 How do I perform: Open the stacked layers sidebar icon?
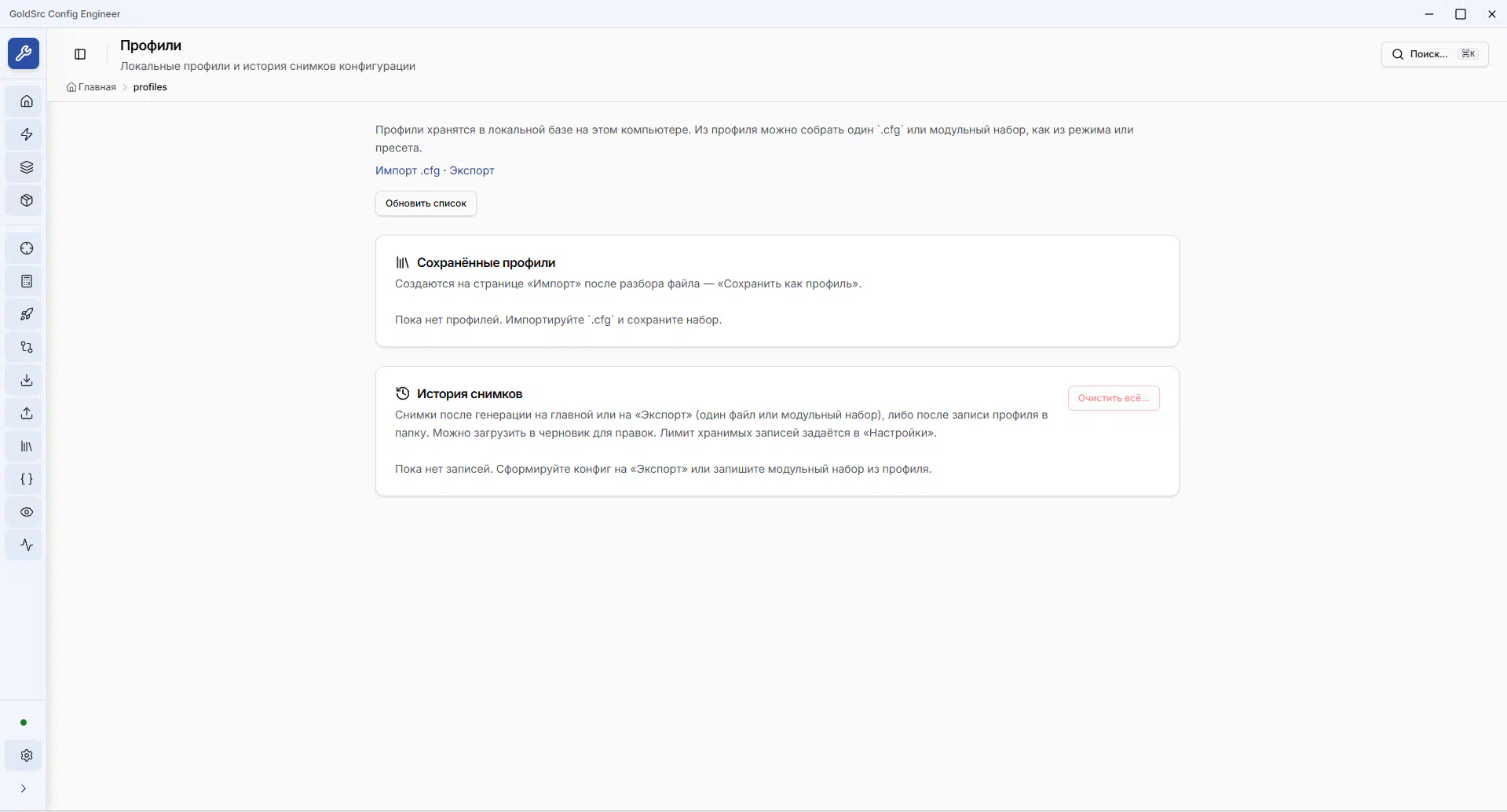point(27,167)
